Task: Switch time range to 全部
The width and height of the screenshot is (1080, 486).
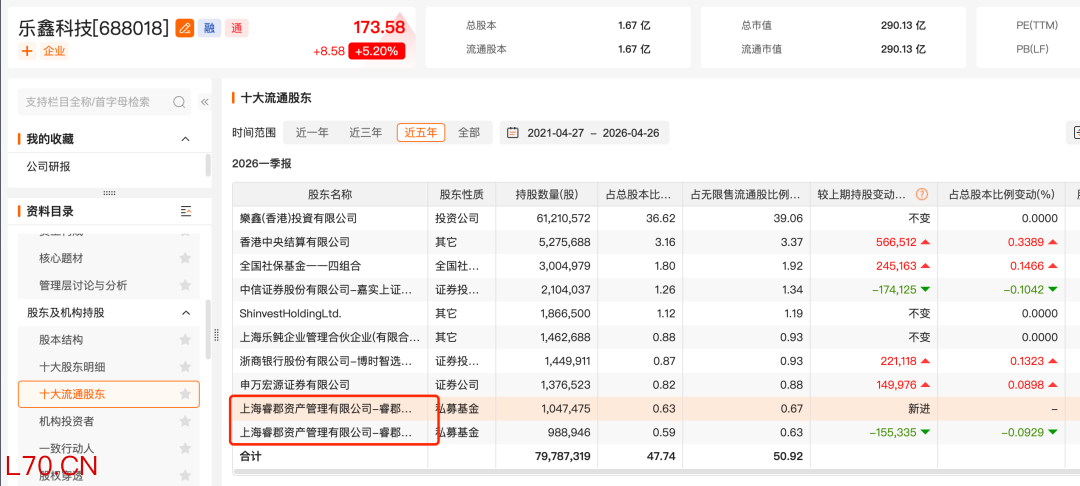Action: click(x=468, y=133)
